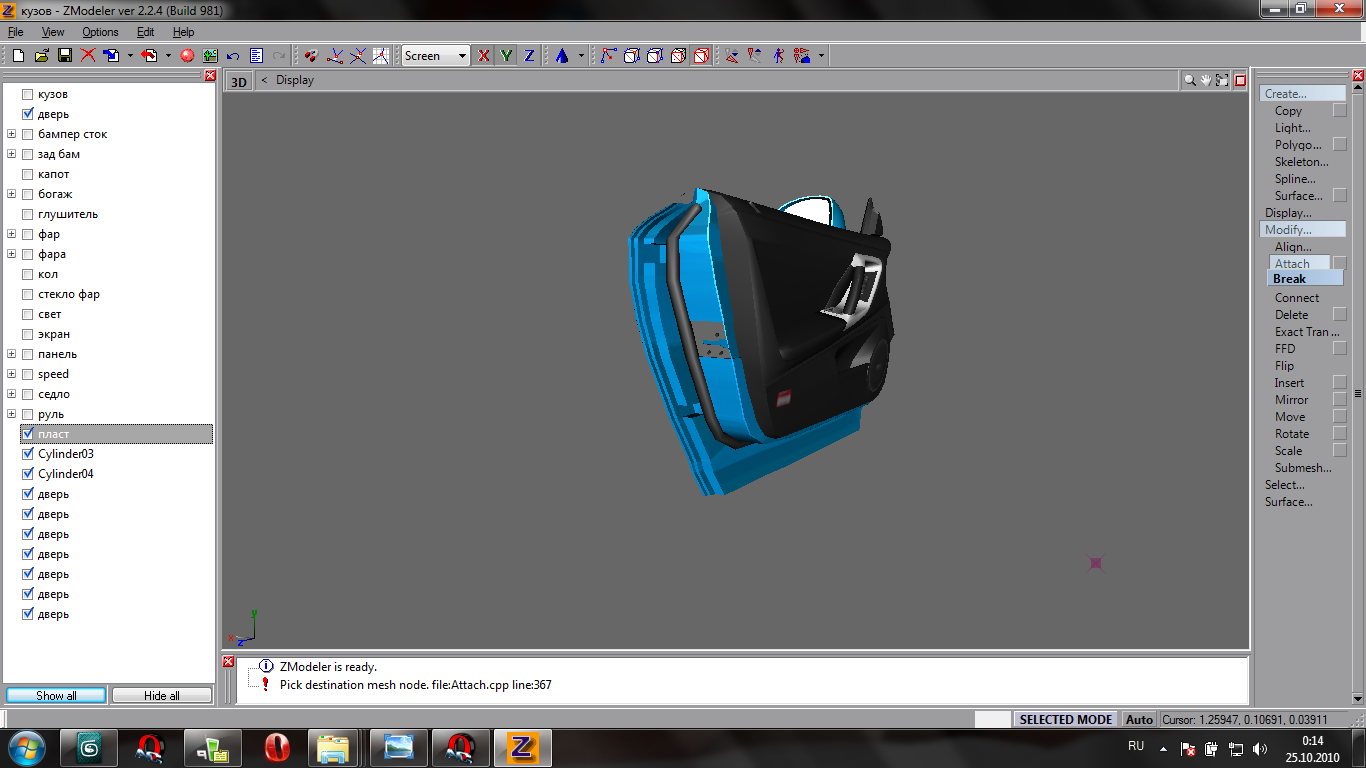Click the red sphere materials icon
The image size is (1366, 768).
[x=186, y=56]
